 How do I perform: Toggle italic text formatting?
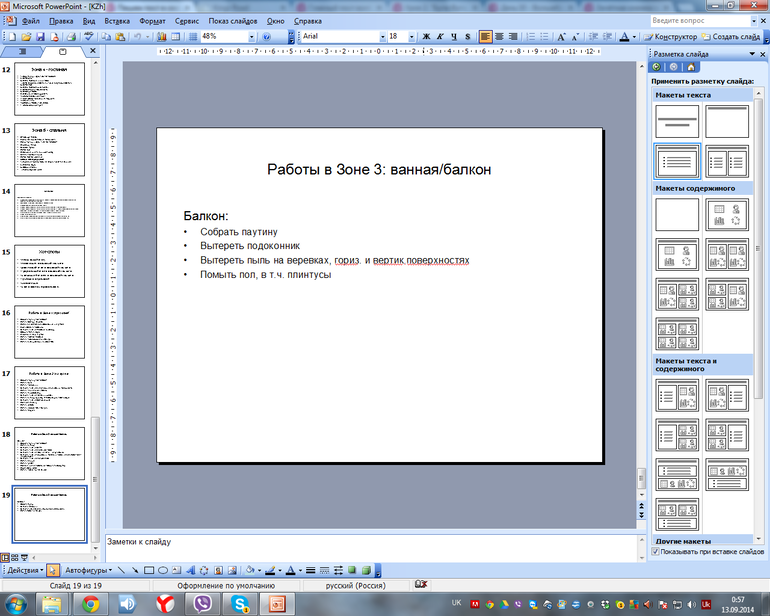point(440,36)
